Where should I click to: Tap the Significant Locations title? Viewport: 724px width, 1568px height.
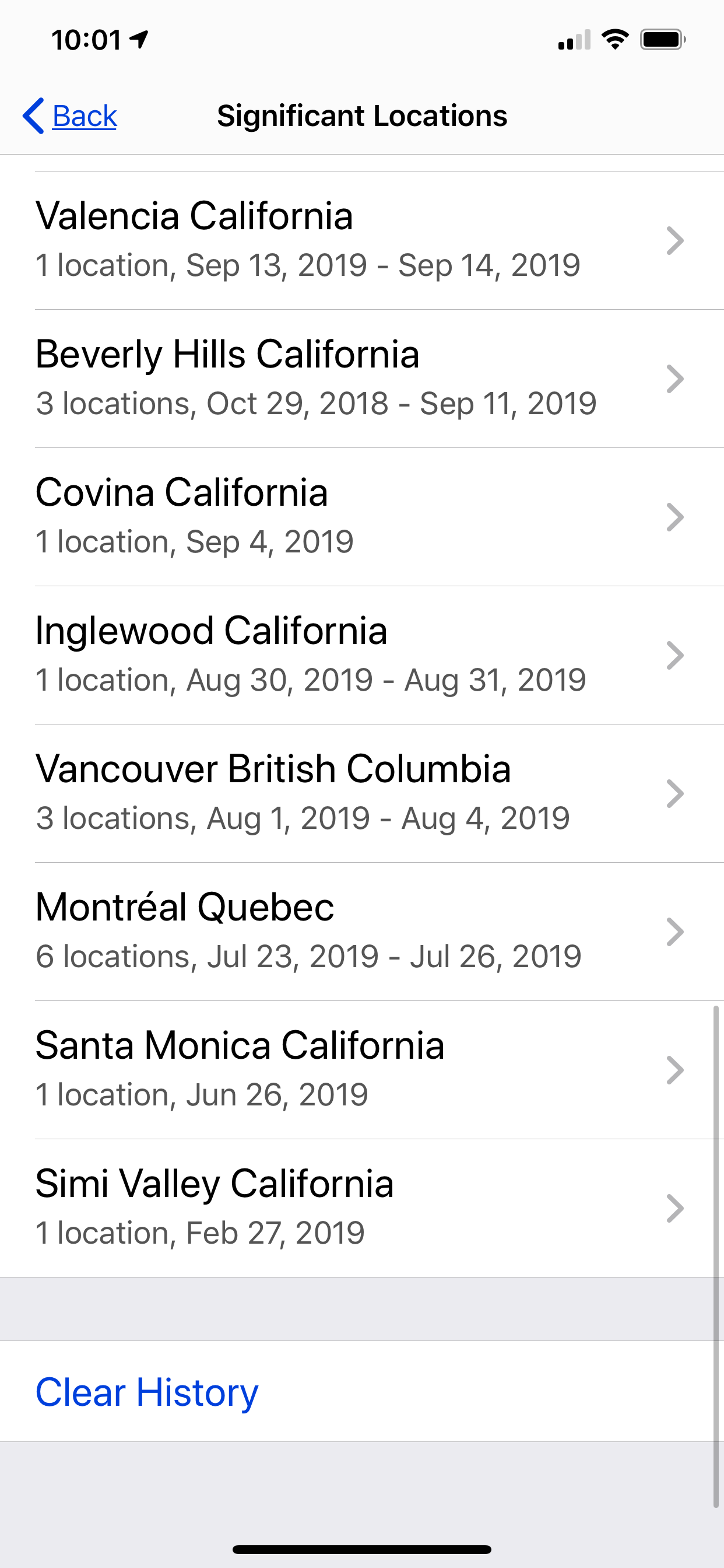tap(362, 116)
